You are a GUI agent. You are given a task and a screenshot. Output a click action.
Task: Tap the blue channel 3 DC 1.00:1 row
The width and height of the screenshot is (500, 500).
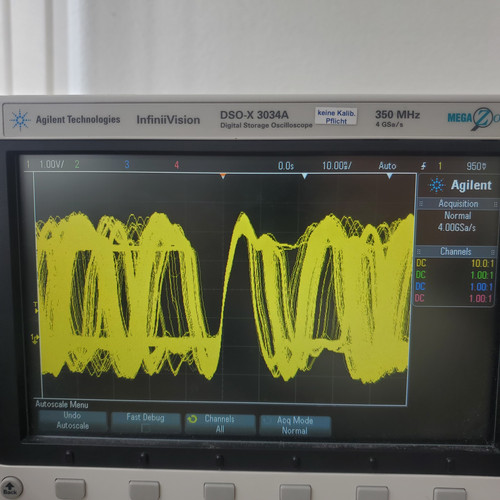pos(454,287)
